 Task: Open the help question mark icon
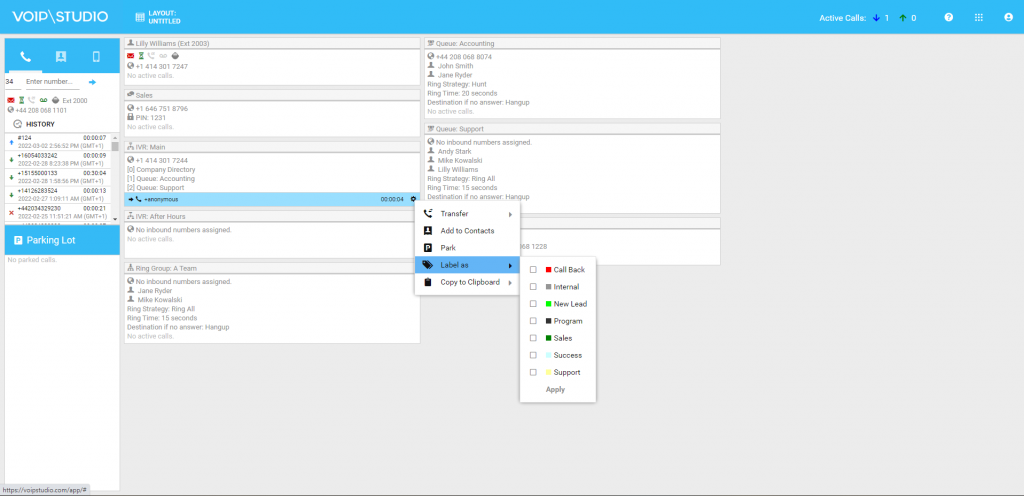point(948,18)
